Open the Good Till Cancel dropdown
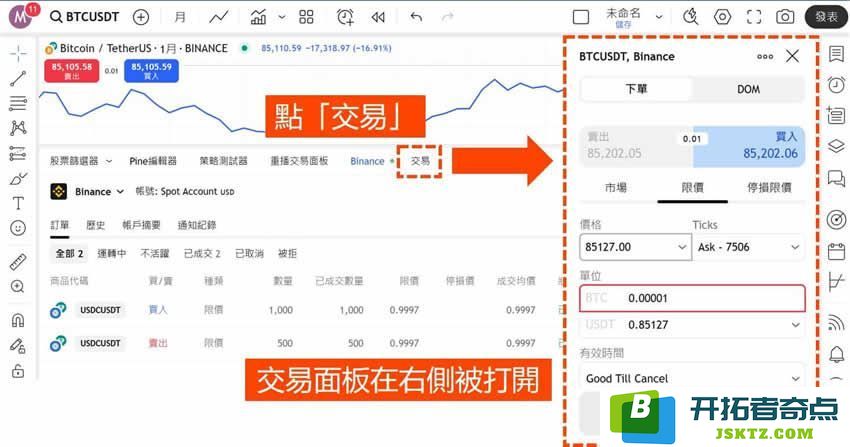 click(692, 378)
